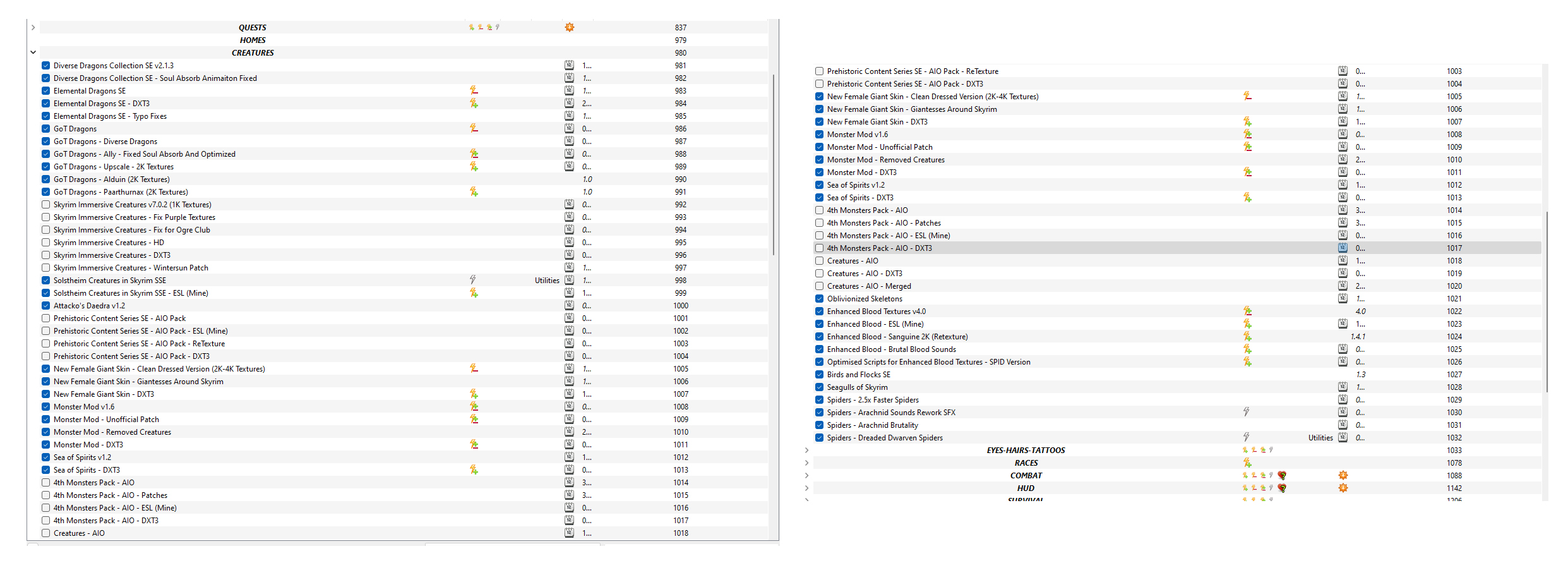Expand the QUESTS separator
The width and height of the screenshot is (1568, 563).
tap(33, 27)
